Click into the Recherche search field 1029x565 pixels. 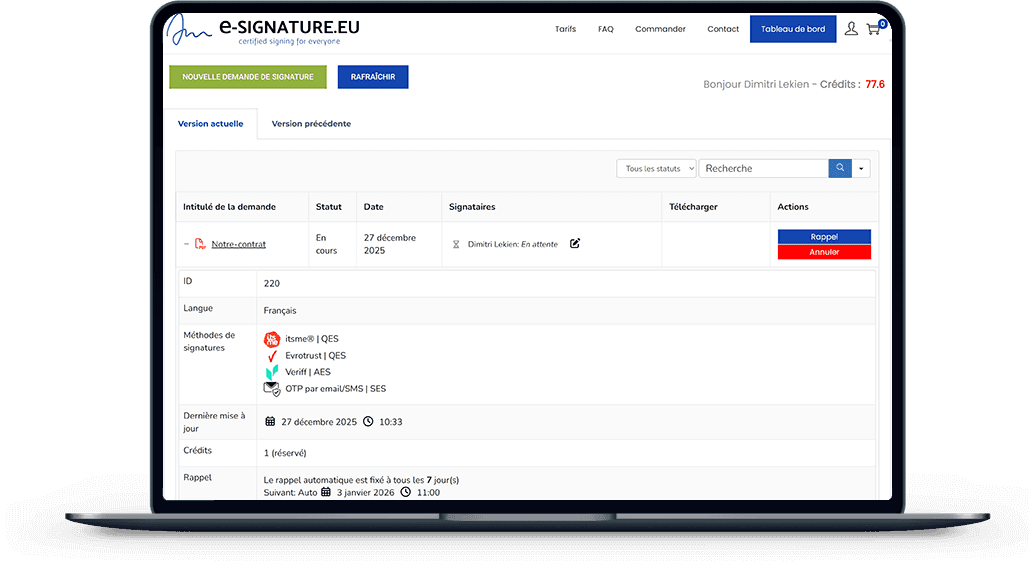click(x=763, y=169)
